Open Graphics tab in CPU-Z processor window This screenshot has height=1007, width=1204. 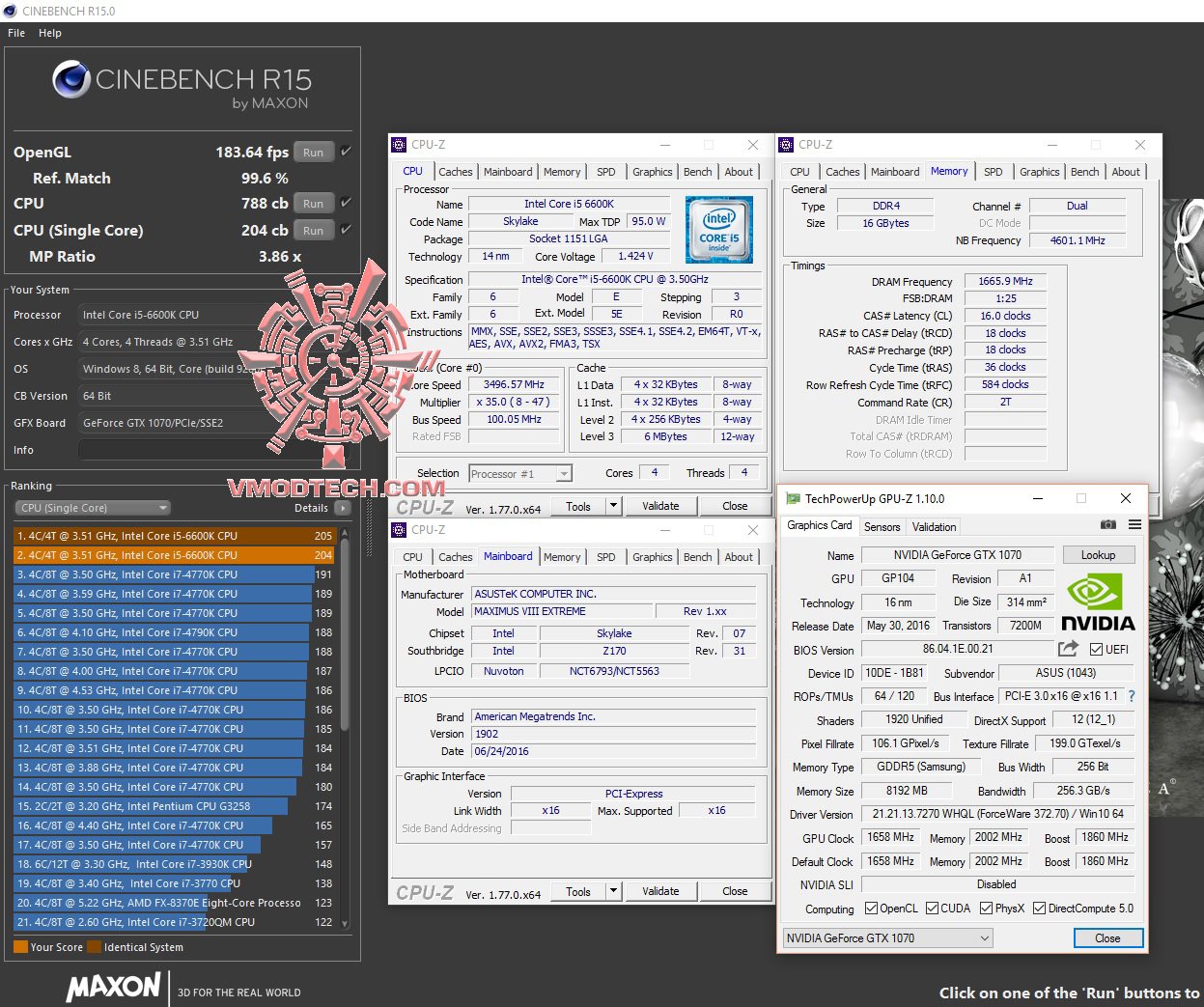(x=653, y=172)
